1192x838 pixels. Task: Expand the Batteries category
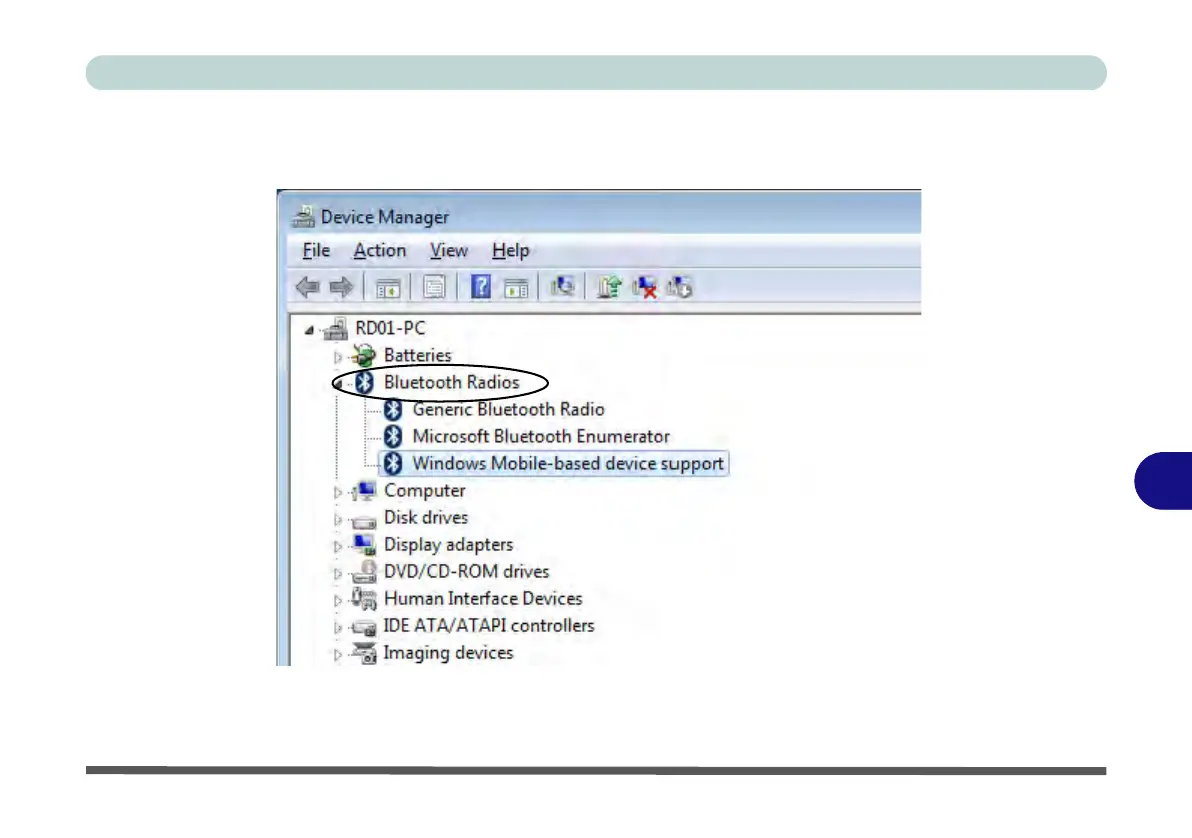338,357
